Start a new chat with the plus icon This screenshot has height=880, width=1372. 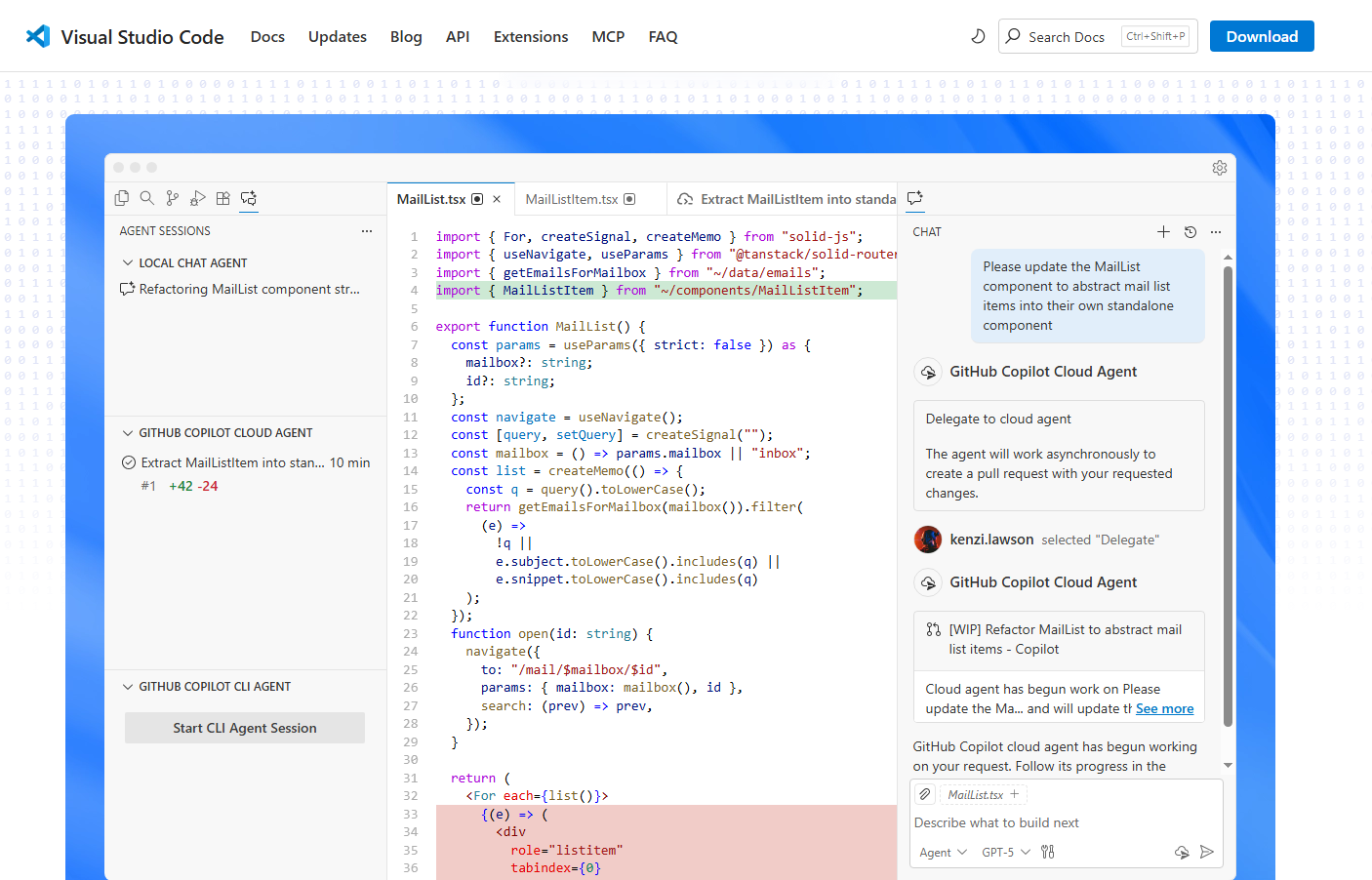(1163, 232)
